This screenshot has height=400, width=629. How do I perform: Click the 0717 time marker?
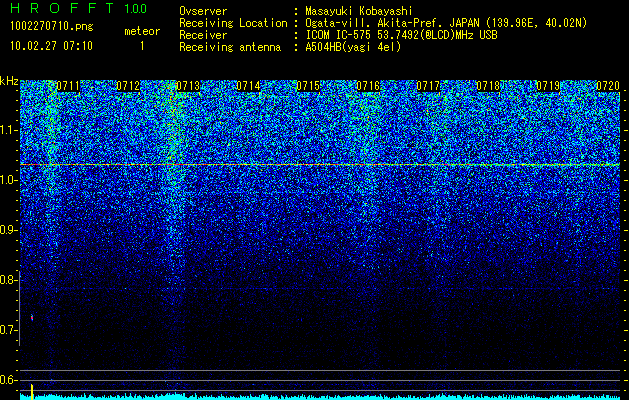click(x=428, y=86)
